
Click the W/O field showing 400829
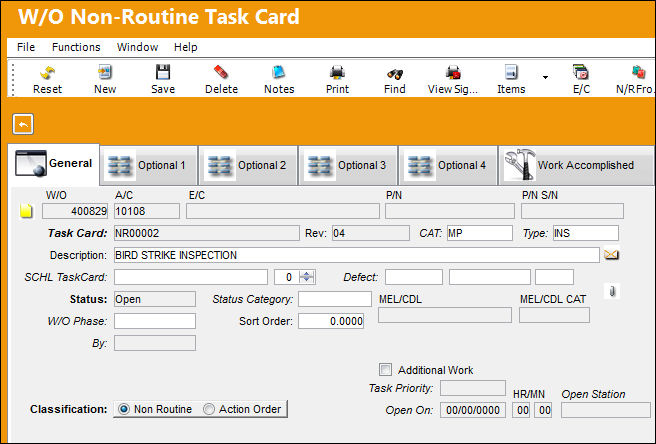click(75, 211)
